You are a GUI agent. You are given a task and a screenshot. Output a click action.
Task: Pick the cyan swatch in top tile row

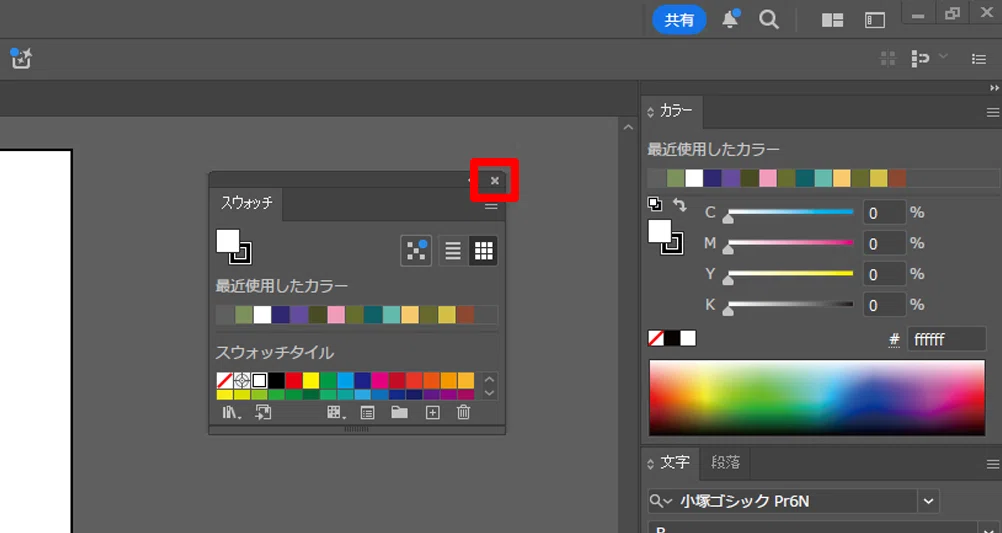345,381
